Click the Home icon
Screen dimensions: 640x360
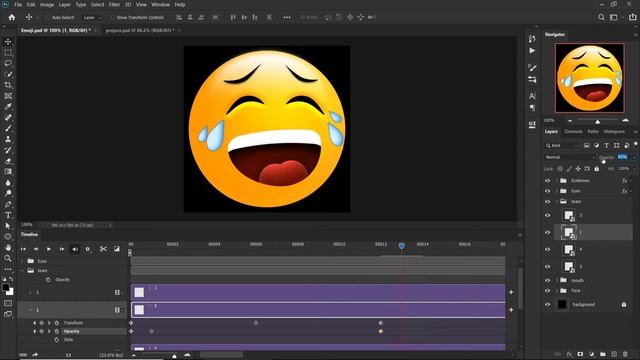point(12,17)
